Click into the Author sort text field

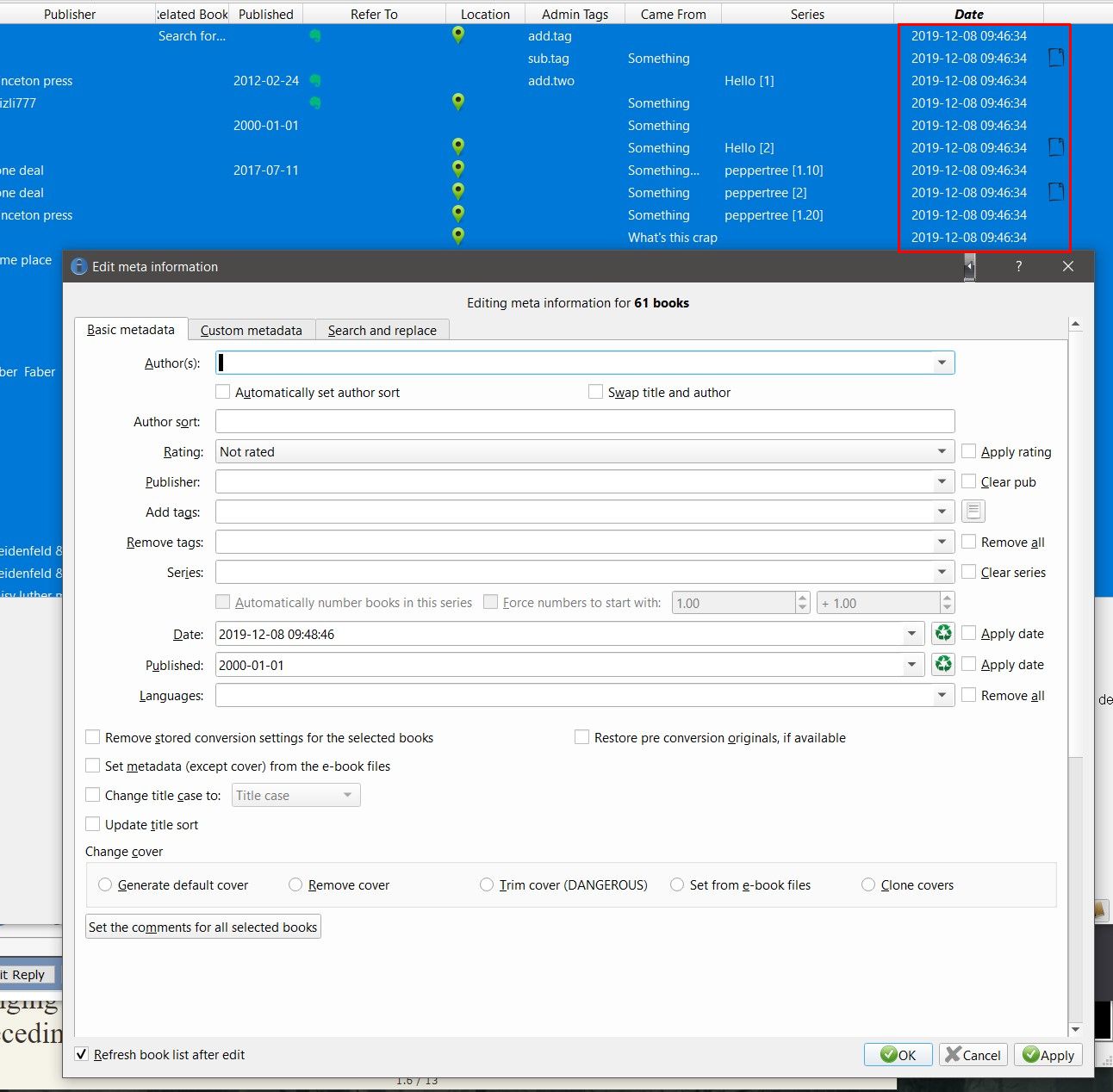584,422
